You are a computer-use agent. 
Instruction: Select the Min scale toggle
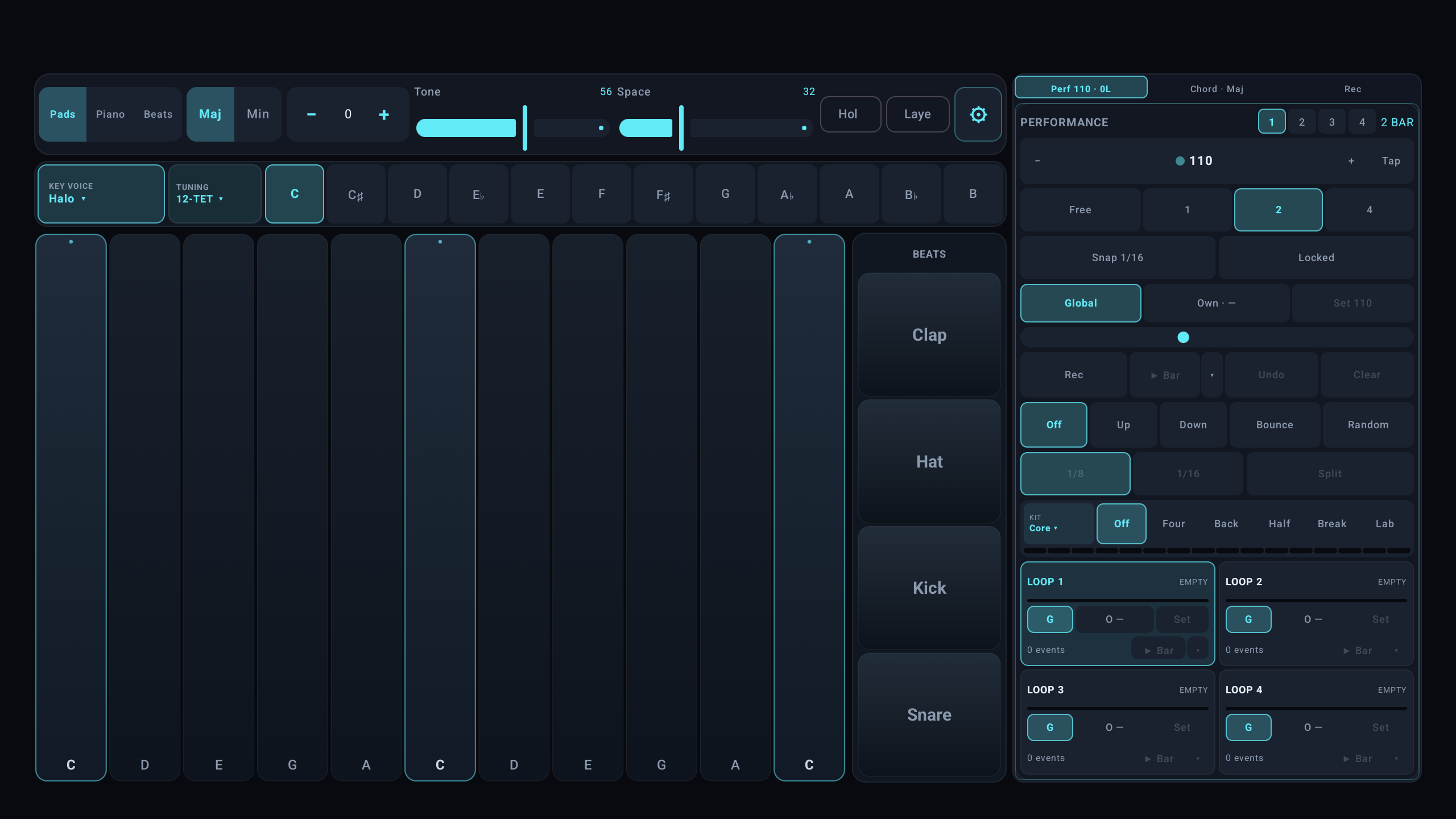click(x=258, y=114)
